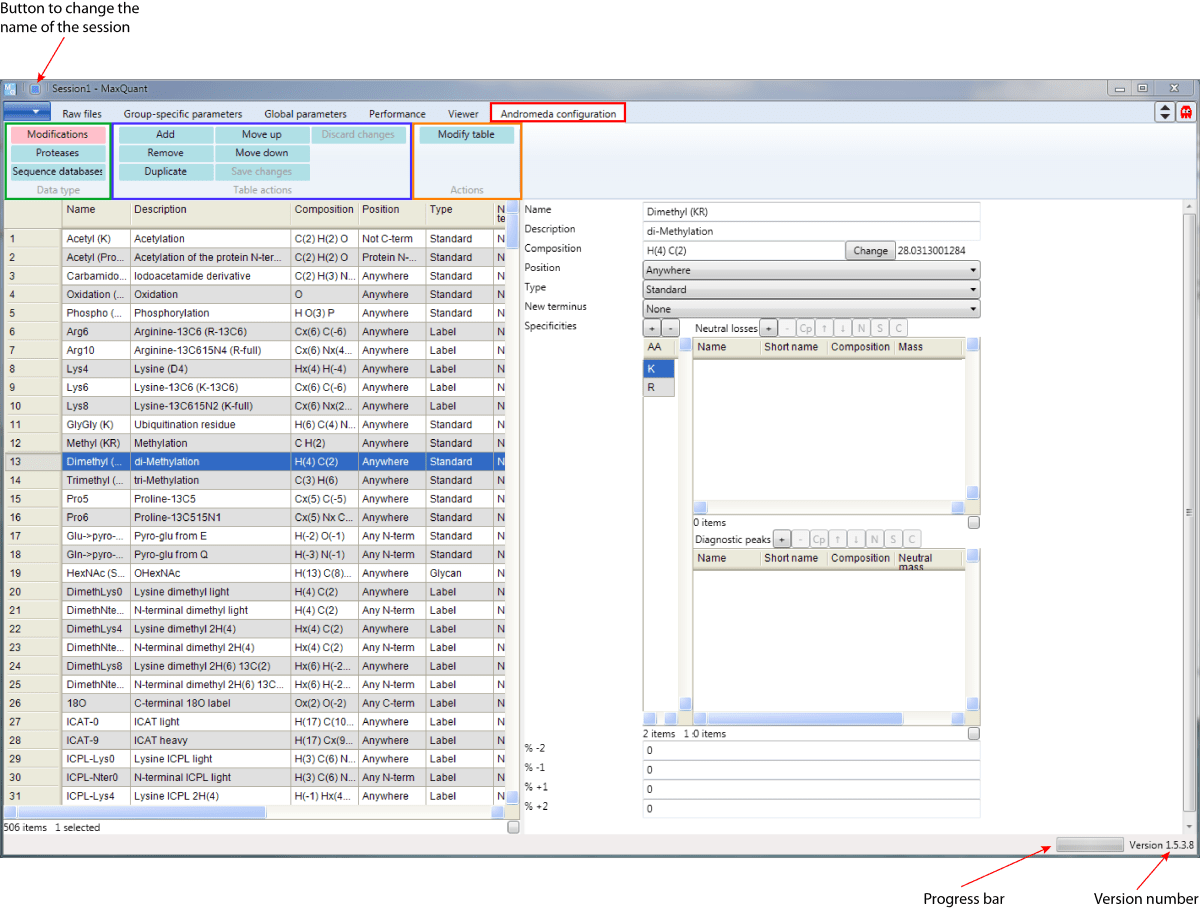The height and width of the screenshot is (908, 1200).
Task: Remove a specificity with the Specificities minus button
Action: [x=670, y=328]
